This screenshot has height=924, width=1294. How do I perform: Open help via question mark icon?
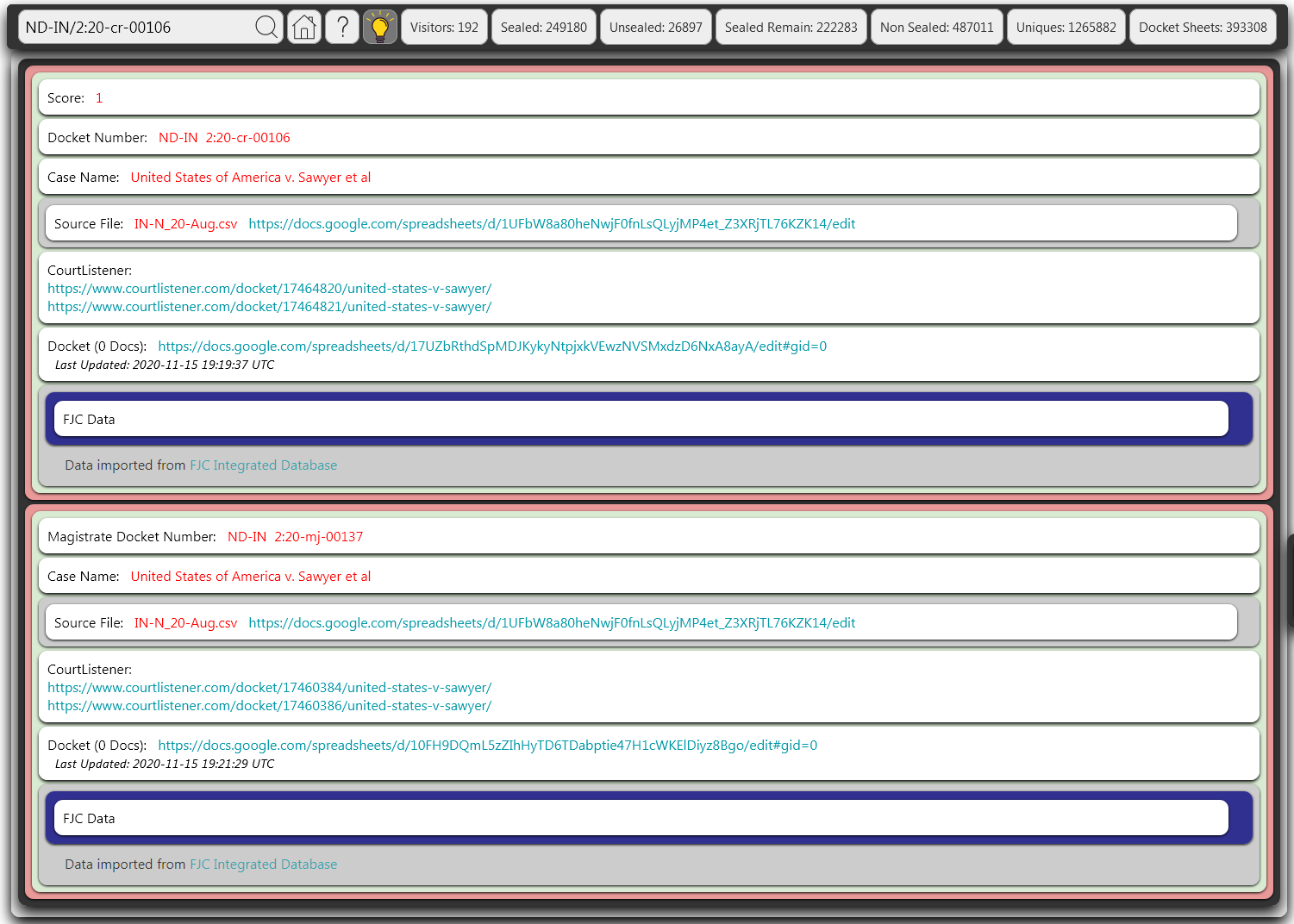342,27
